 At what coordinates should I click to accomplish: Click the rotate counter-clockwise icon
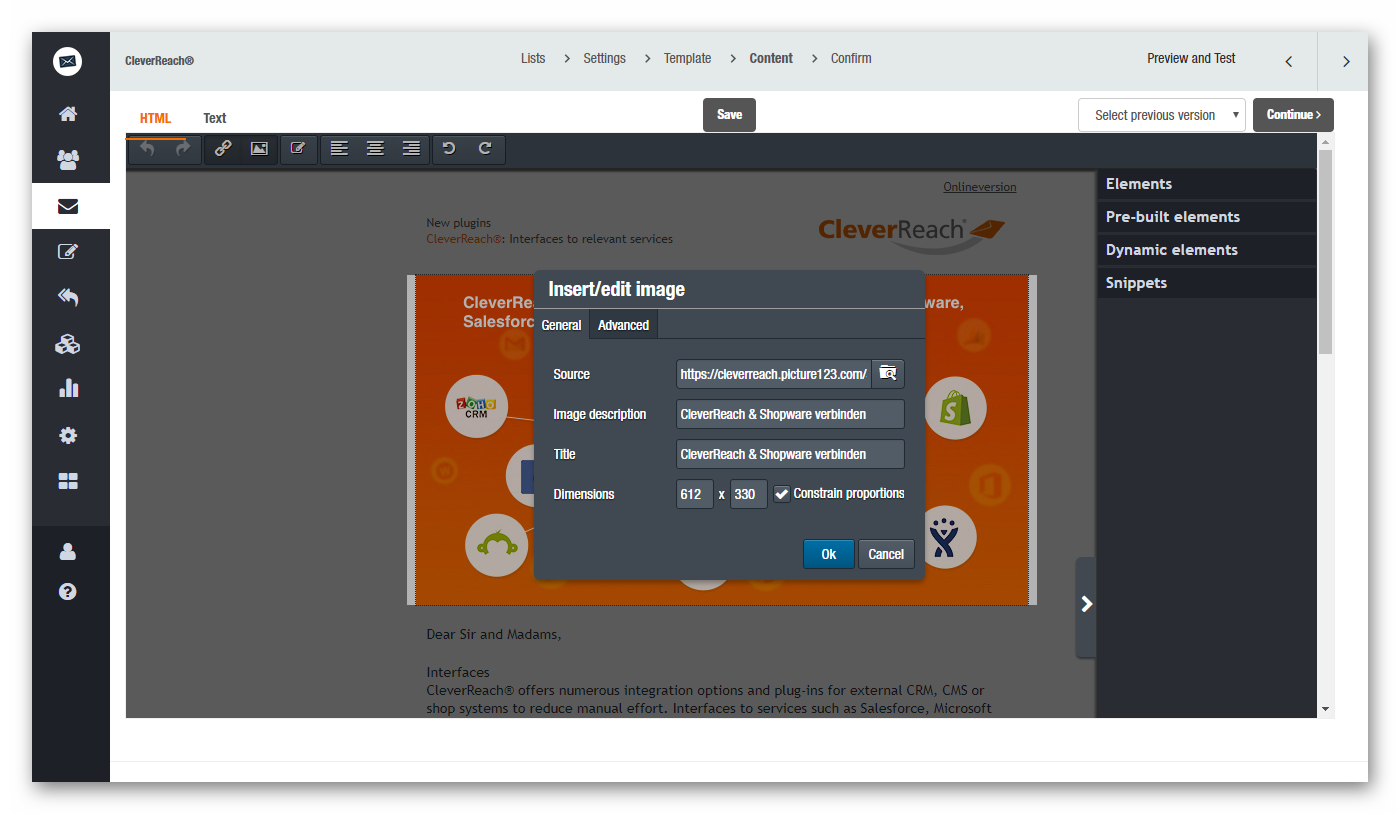[449, 149]
